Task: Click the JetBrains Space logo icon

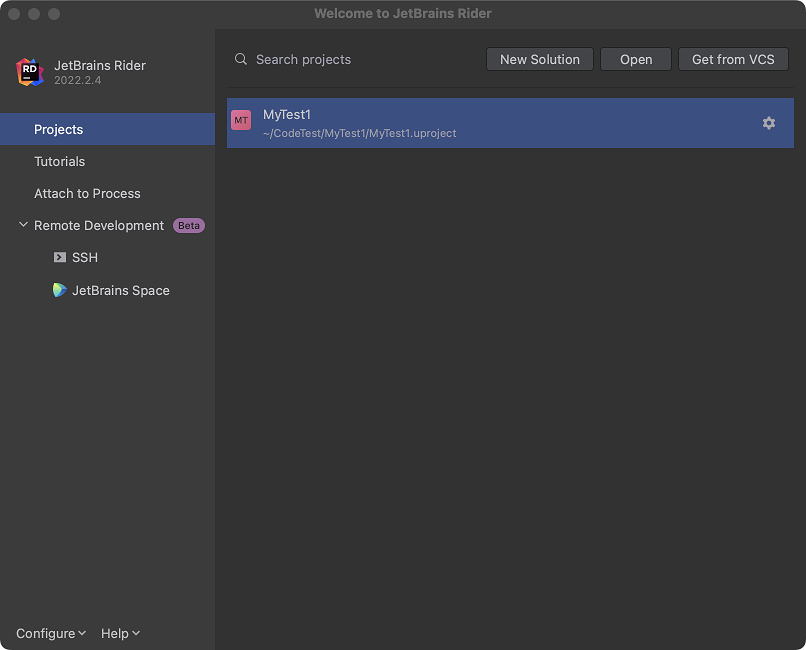Action: (60, 290)
